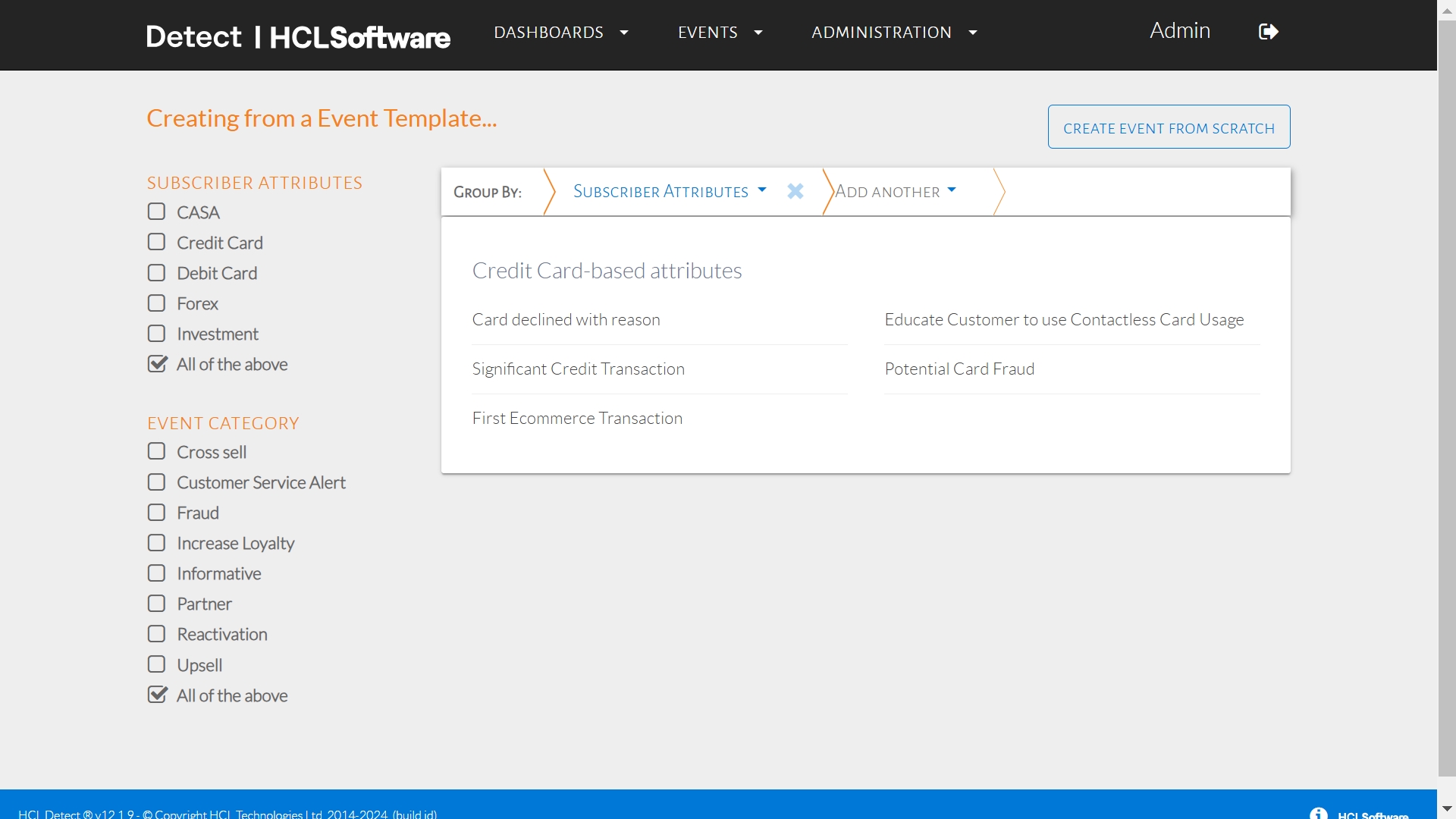
Task: Click the Detect HCLSoftware logo
Action: tap(298, 36)
